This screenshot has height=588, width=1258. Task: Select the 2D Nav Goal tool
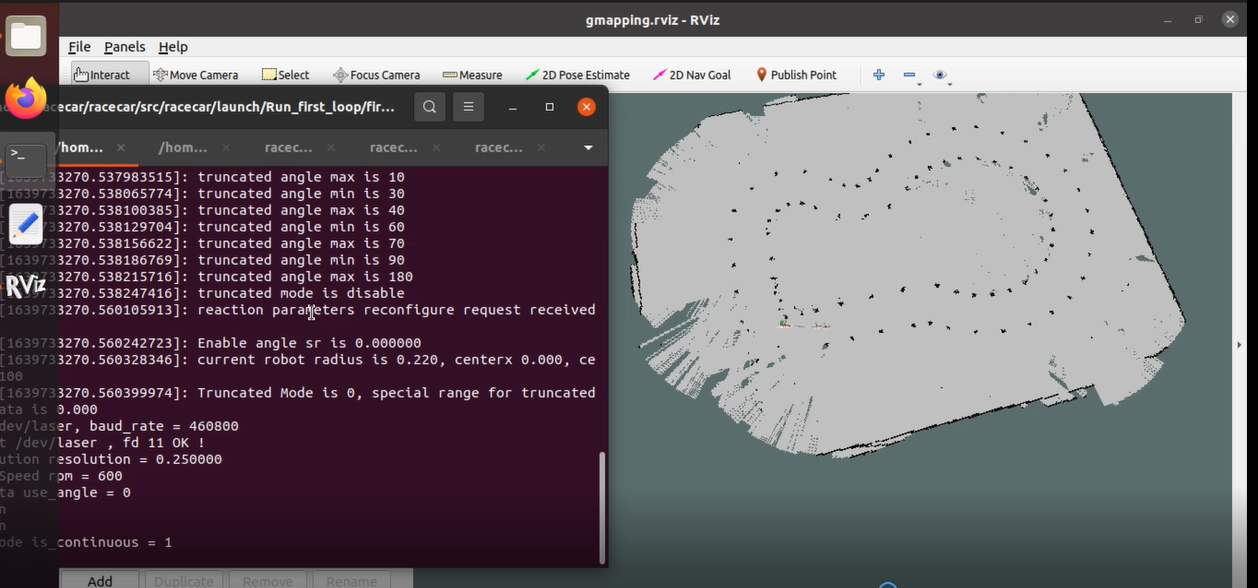(692, 75)
